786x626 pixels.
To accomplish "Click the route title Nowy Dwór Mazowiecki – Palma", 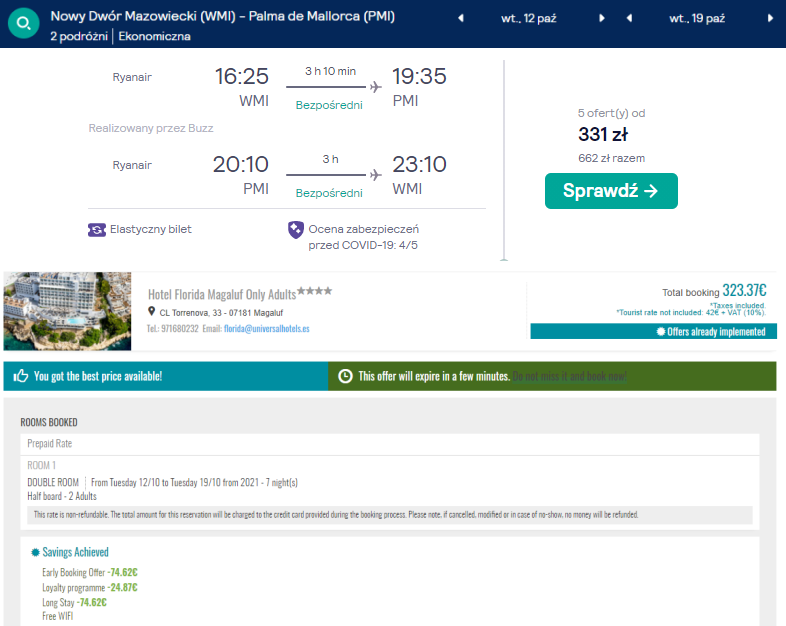I will coord(223,16).
